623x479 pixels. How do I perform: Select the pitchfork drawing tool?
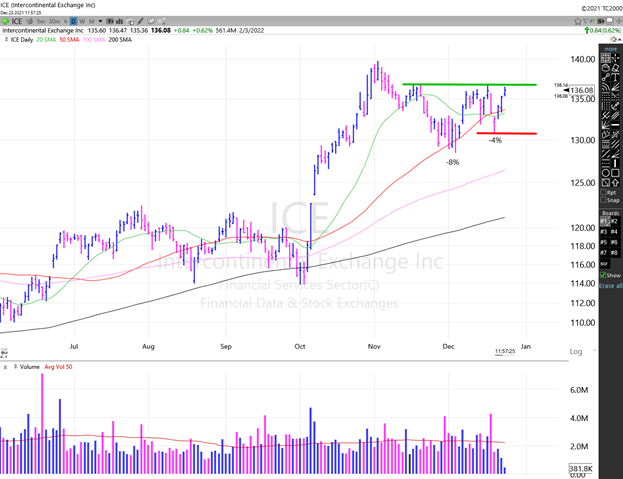[606, 116]
